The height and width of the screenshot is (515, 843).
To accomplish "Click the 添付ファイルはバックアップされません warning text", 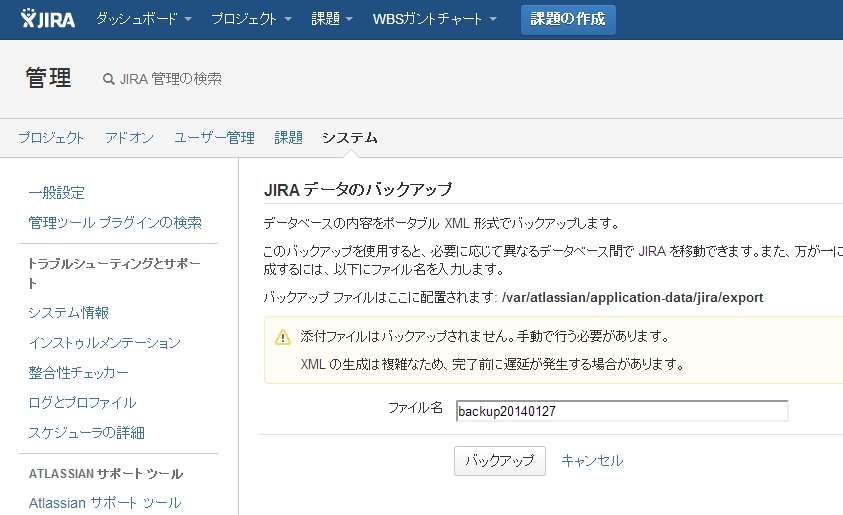I will click(x=485, y=337).
